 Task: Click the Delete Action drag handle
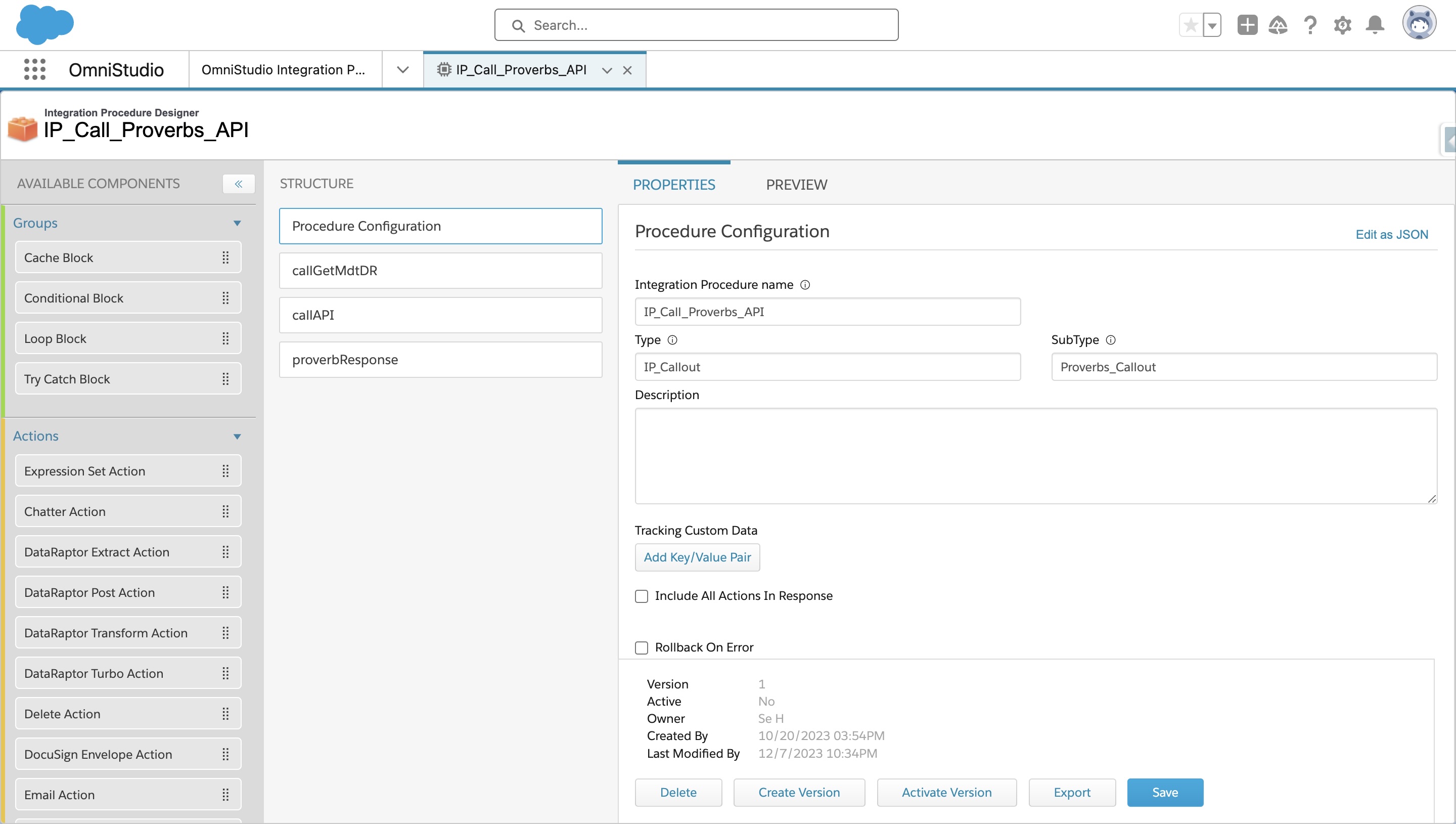coord(225,714)
